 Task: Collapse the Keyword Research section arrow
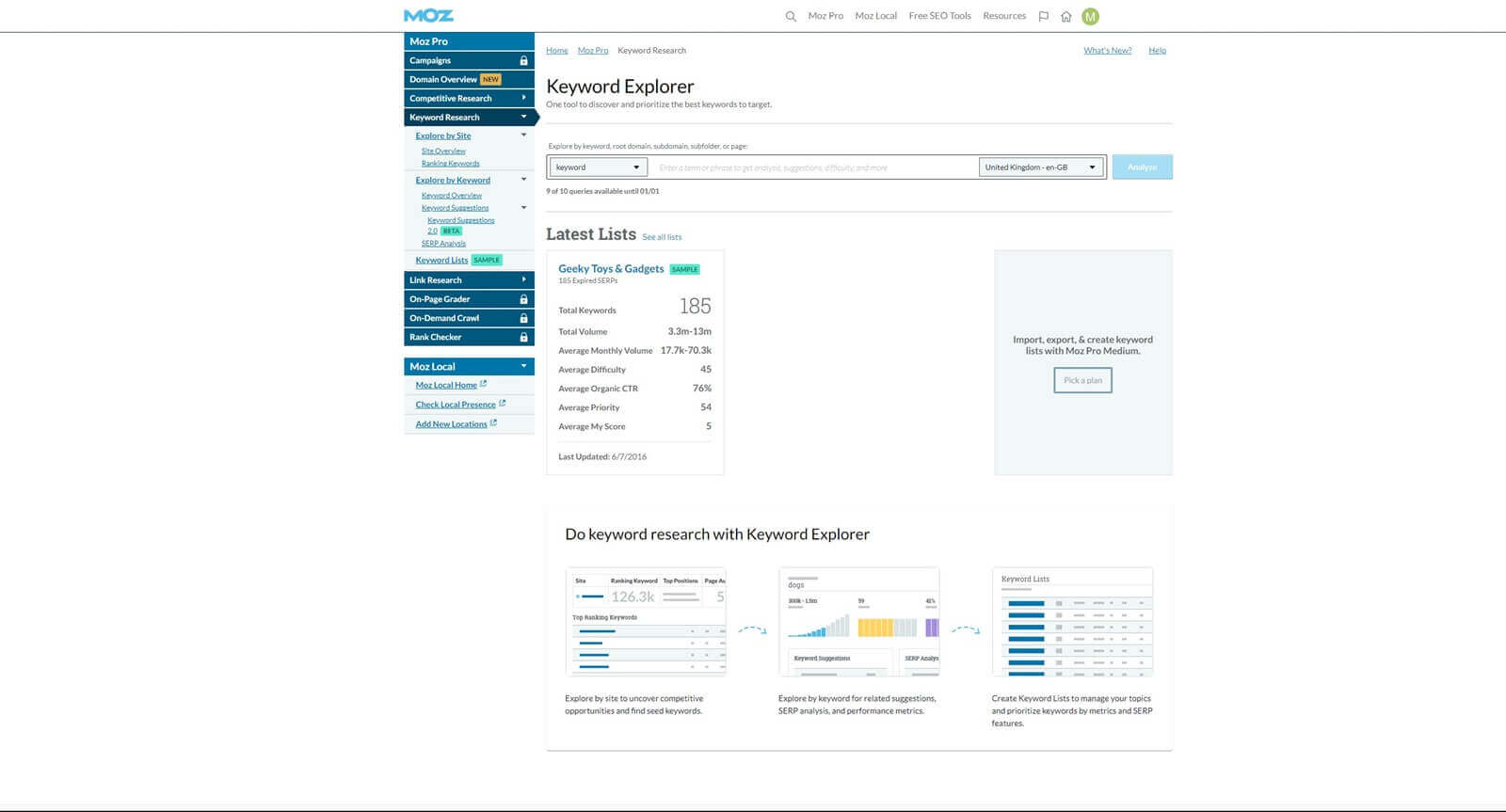524,117
